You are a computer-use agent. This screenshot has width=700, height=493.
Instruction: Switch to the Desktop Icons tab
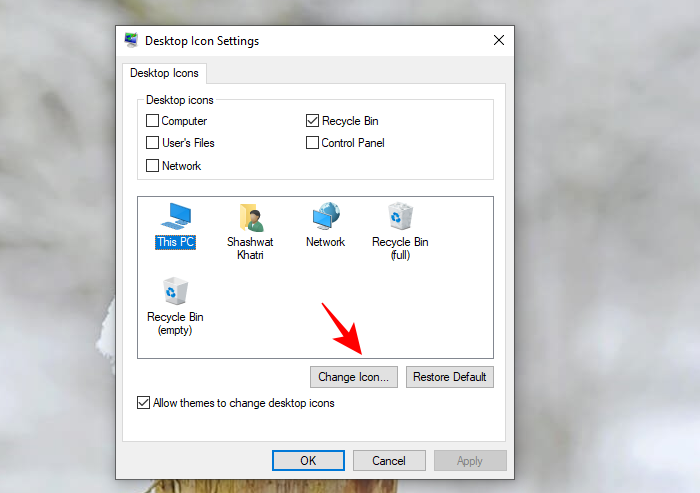pos(164,73)
